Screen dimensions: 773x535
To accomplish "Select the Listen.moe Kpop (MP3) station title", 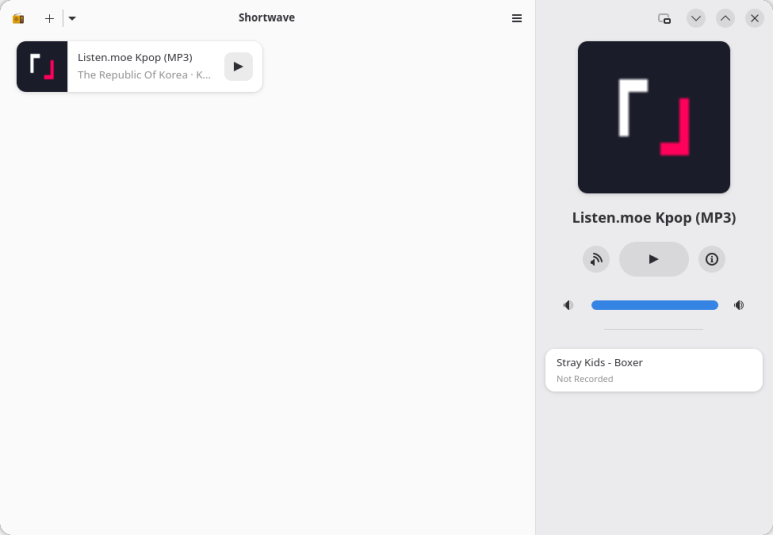I will (x=135, y=57).
